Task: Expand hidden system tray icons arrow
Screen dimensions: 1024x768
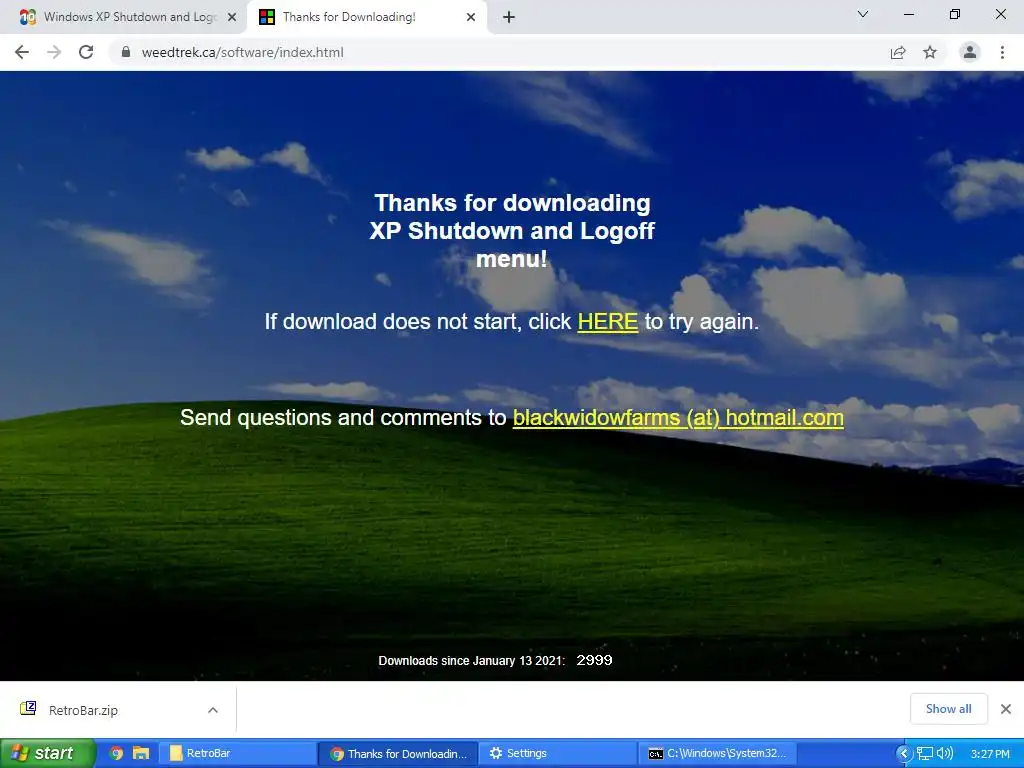Action: pyautogui.click(x=903, y=753)
